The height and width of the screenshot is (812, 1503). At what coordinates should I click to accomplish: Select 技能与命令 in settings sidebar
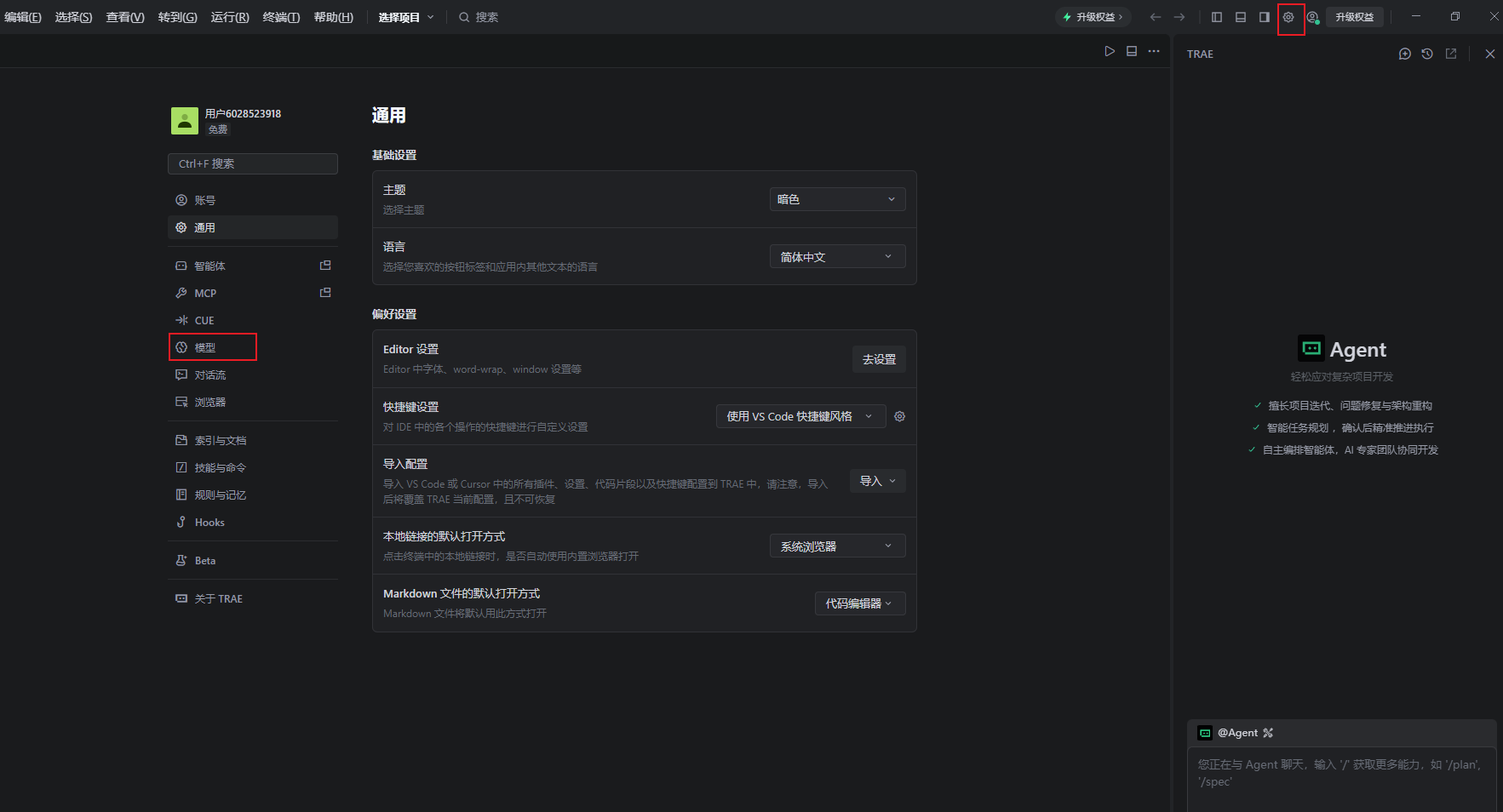(x=253, y=467)
